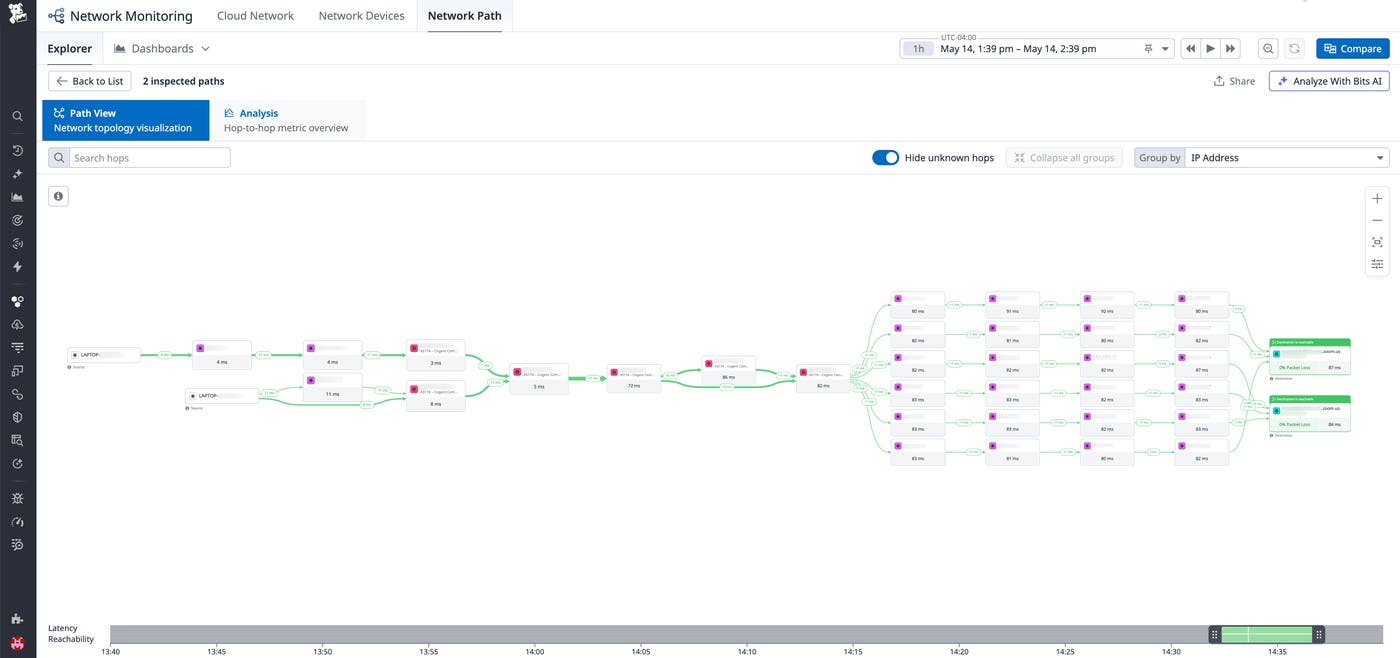Select the hop node showing 86 ms
Image resolution: width=1400 pixels, height=658 pixels.
click(x=728, y=370)
